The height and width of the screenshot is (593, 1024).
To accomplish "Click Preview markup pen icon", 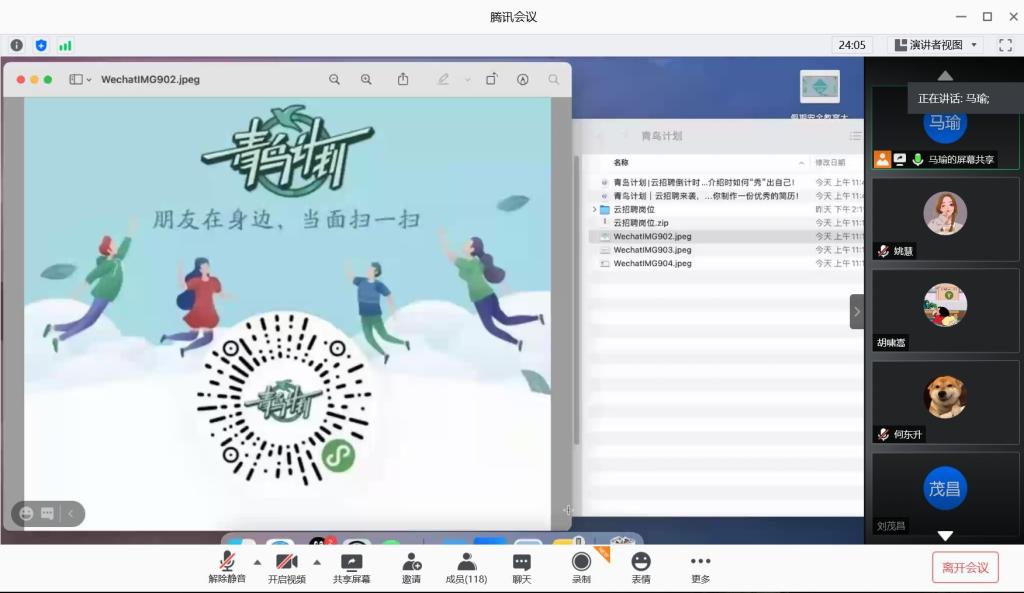I will click(443, 79).
